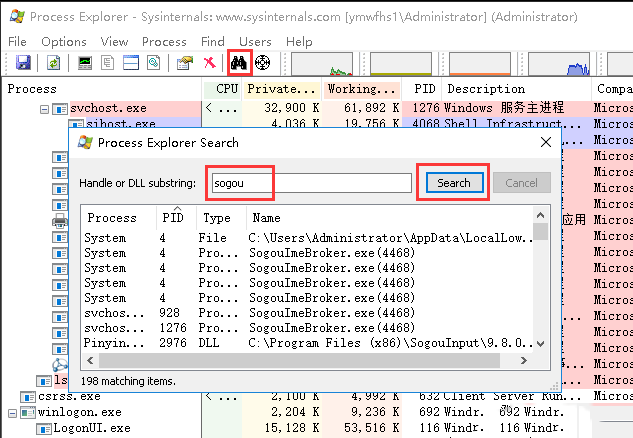
Task: Click the Search button in dialog
Action: 454,183
